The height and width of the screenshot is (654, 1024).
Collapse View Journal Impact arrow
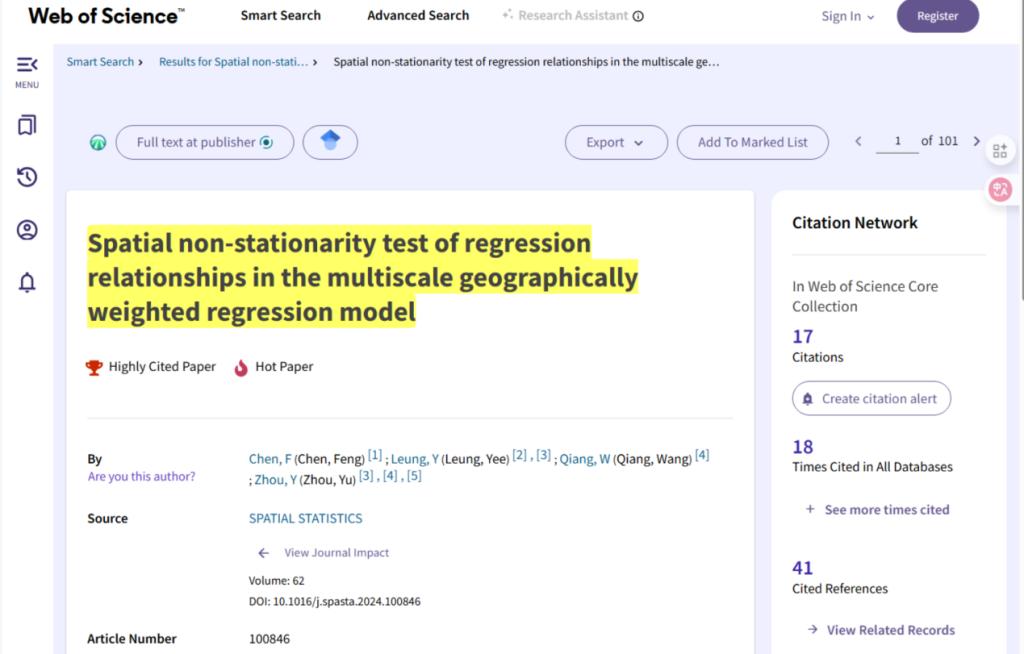coord(264,553)
